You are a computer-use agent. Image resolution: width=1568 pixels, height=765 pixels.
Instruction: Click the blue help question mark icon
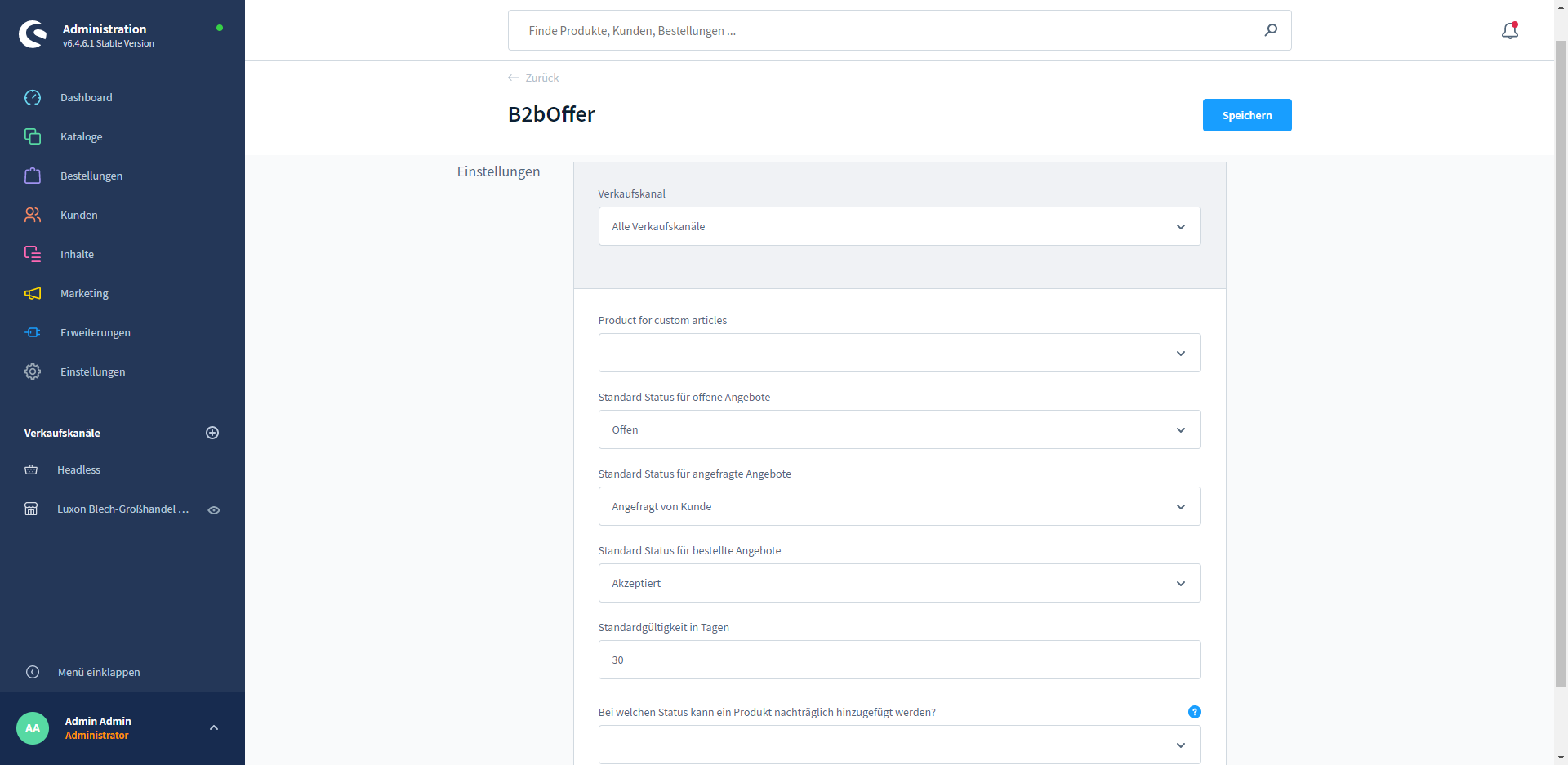[x=1194, y=712]
